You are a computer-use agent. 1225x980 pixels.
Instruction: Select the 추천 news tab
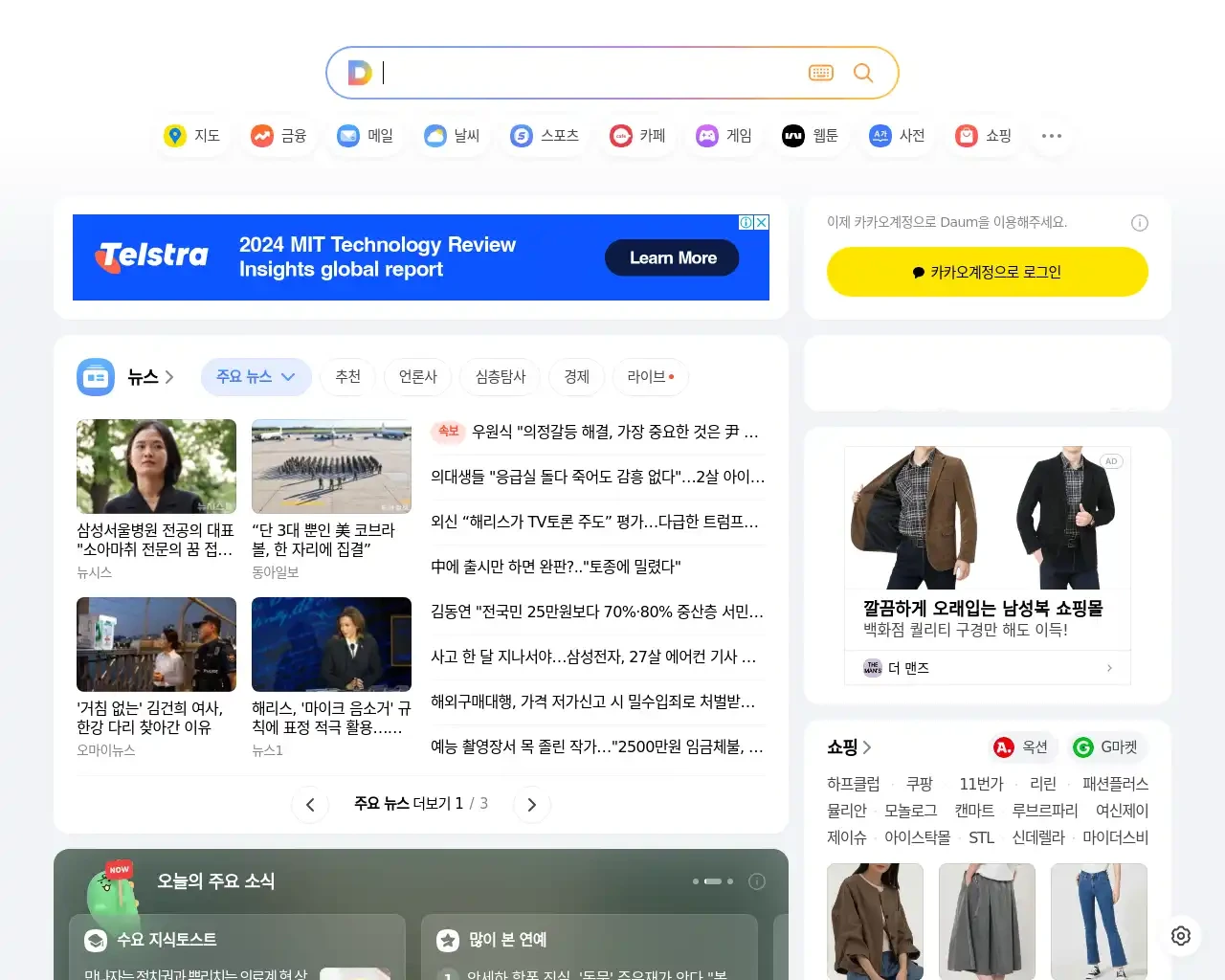point(348,377)
